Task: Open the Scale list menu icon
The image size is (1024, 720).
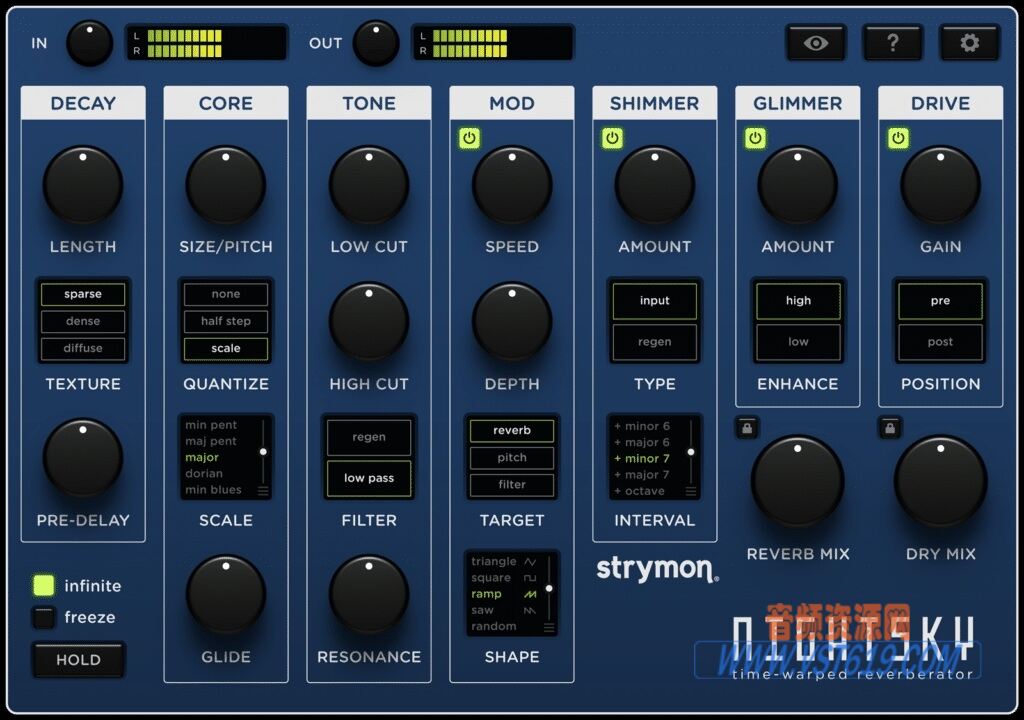Action: coord(263,490)
